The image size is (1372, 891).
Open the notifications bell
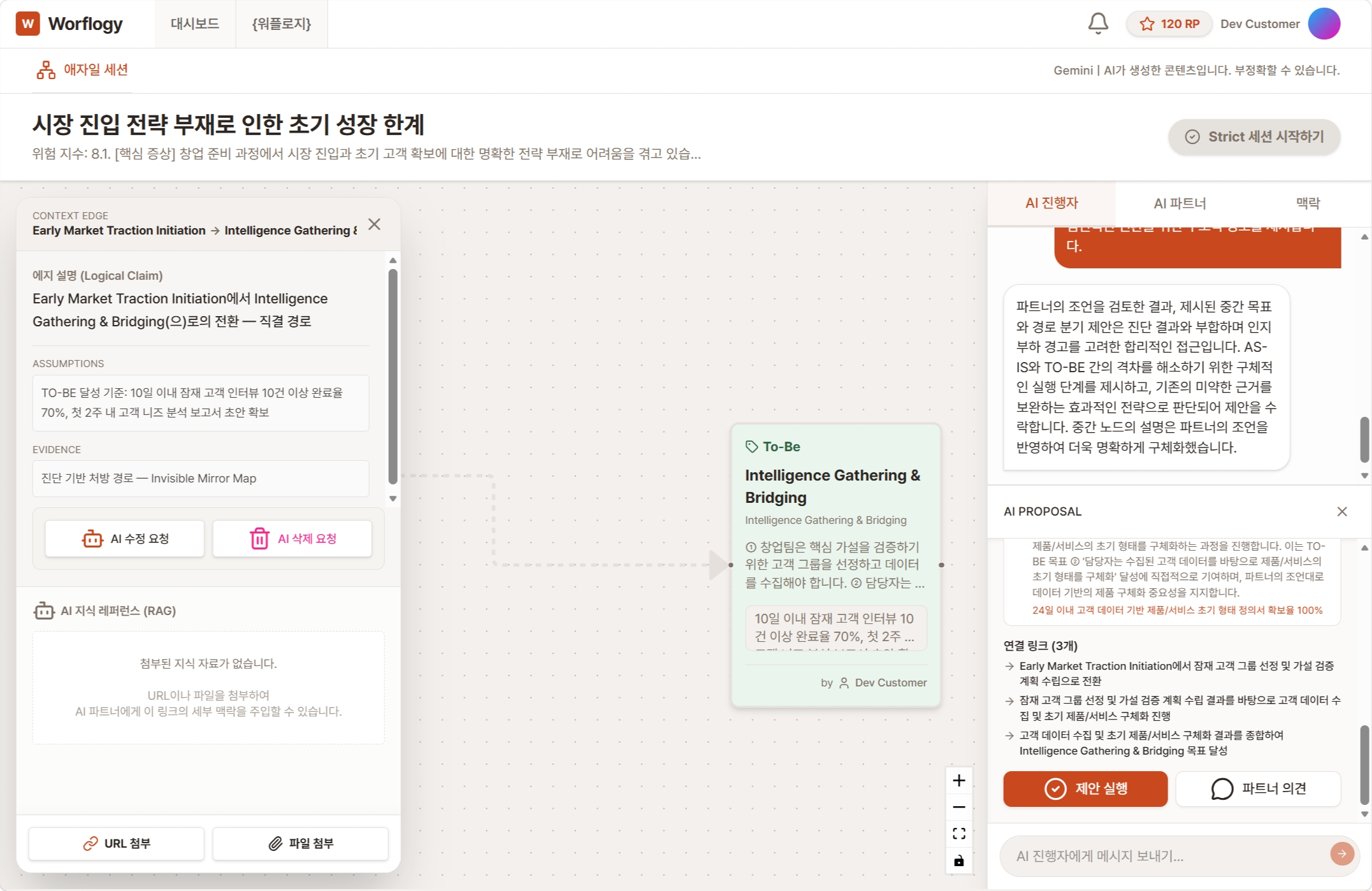(1097, 24)
